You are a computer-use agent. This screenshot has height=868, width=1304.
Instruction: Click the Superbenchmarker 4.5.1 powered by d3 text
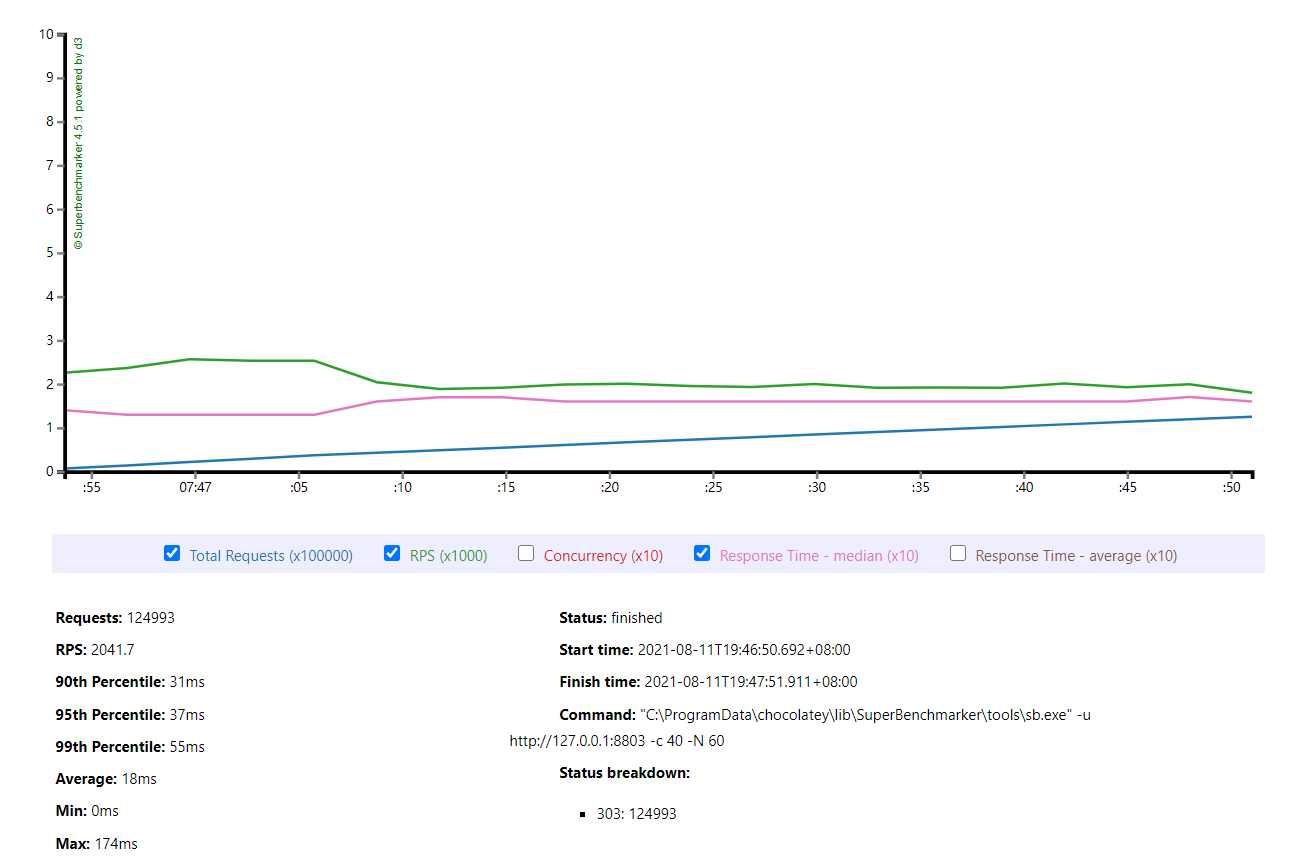[x=79, y=143]
